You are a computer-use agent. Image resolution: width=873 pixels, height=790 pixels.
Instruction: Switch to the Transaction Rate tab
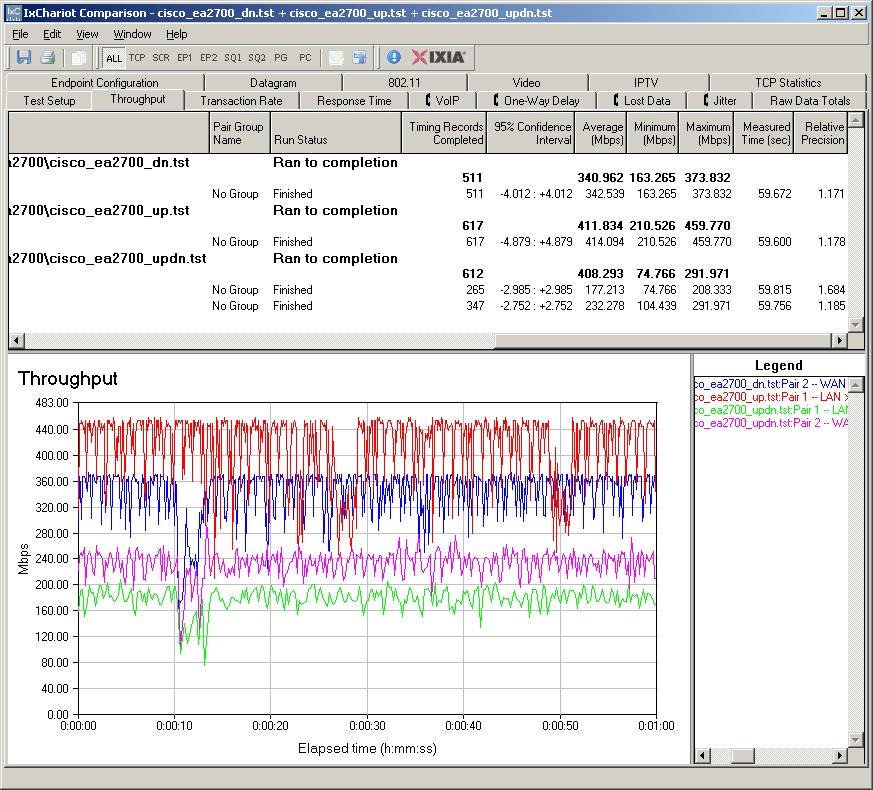241,101
